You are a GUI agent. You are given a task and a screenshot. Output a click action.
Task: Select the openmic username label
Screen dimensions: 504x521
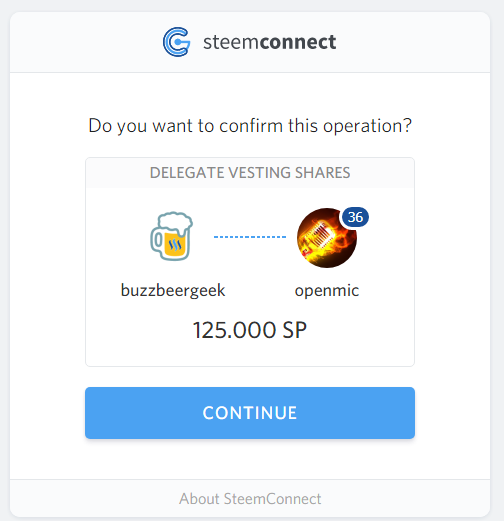(x=327, y=291)
